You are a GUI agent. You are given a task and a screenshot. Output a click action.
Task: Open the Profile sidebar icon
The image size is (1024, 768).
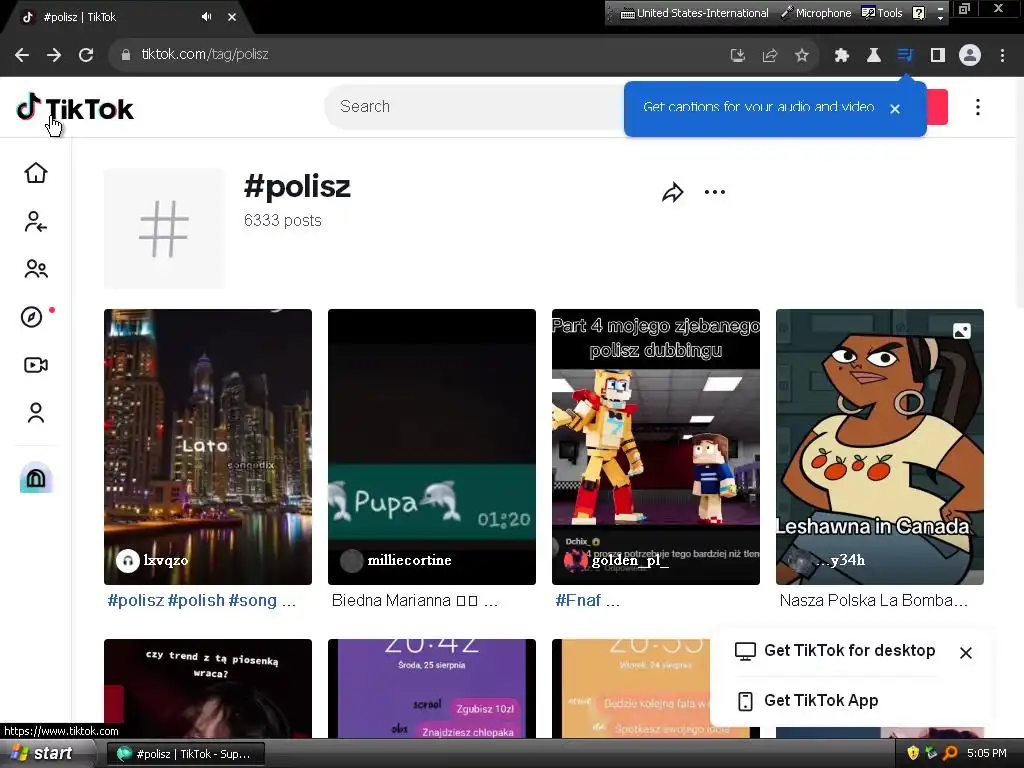36,413
